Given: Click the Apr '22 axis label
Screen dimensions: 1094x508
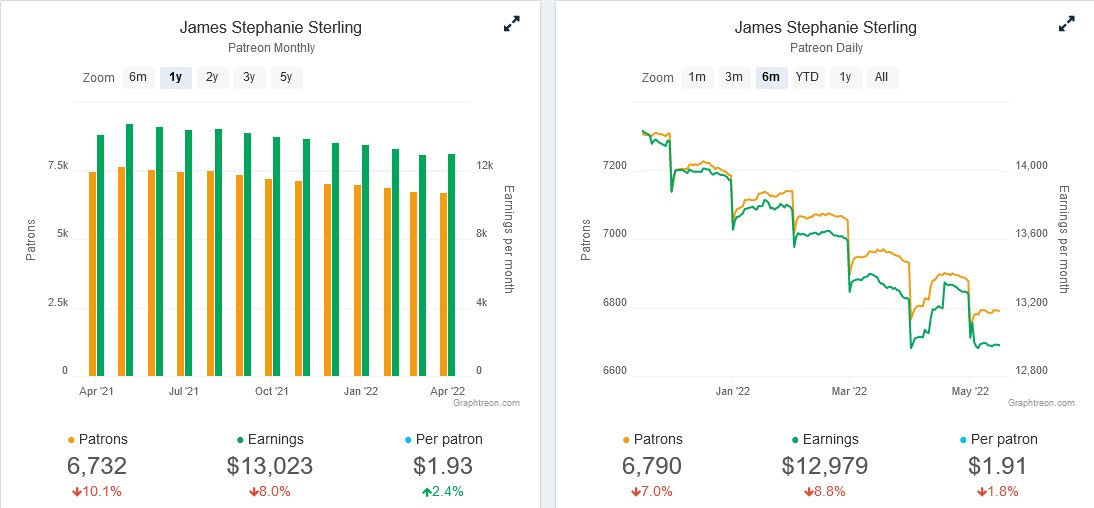Looking at the screenshot, I should [447, 391].
